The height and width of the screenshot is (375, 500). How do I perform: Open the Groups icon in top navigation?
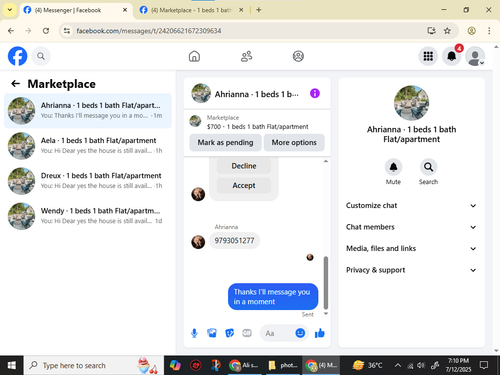pos(298,56)
